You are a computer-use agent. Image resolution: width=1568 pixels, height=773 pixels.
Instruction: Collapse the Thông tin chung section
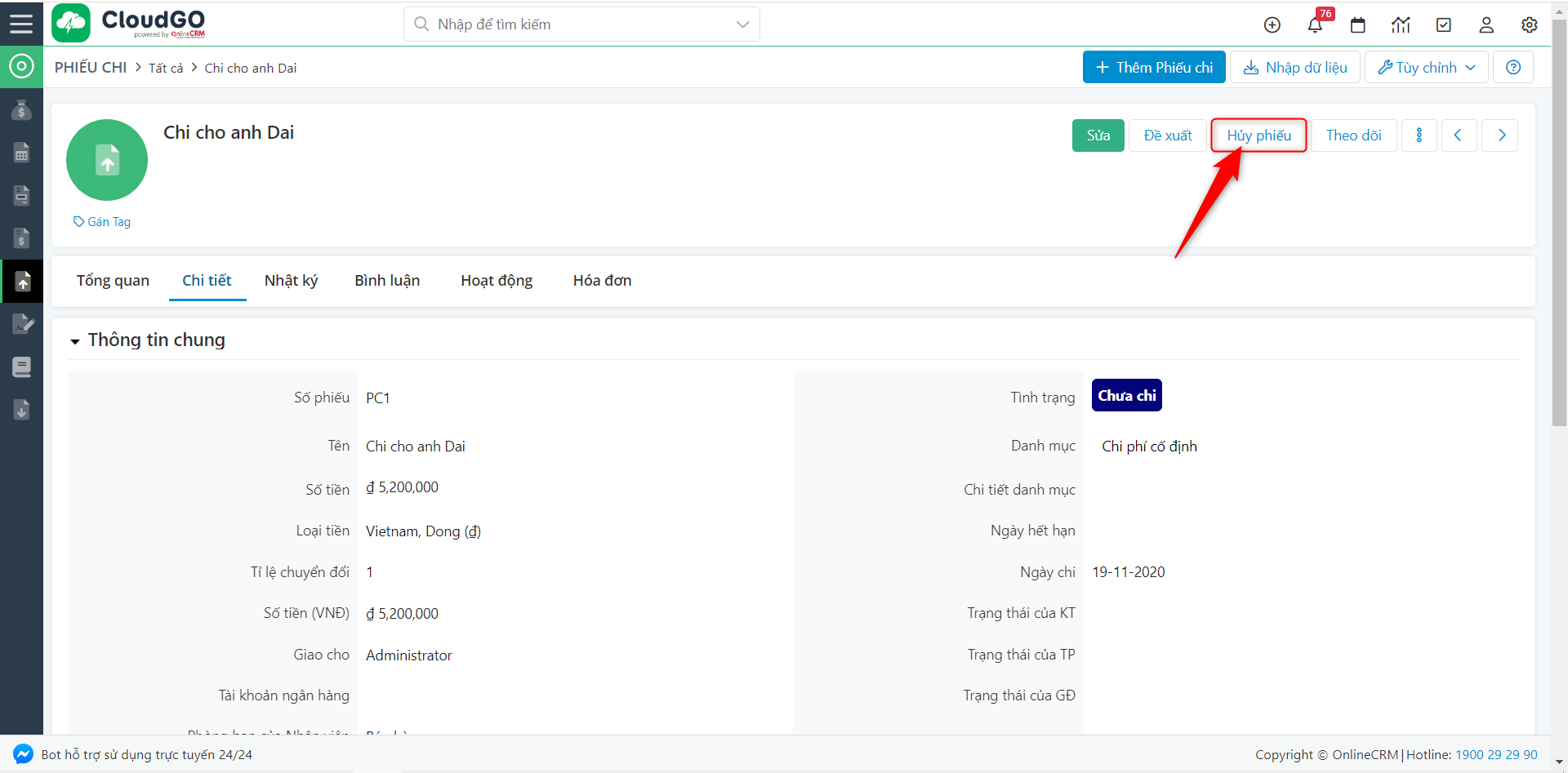click(75, 341)
